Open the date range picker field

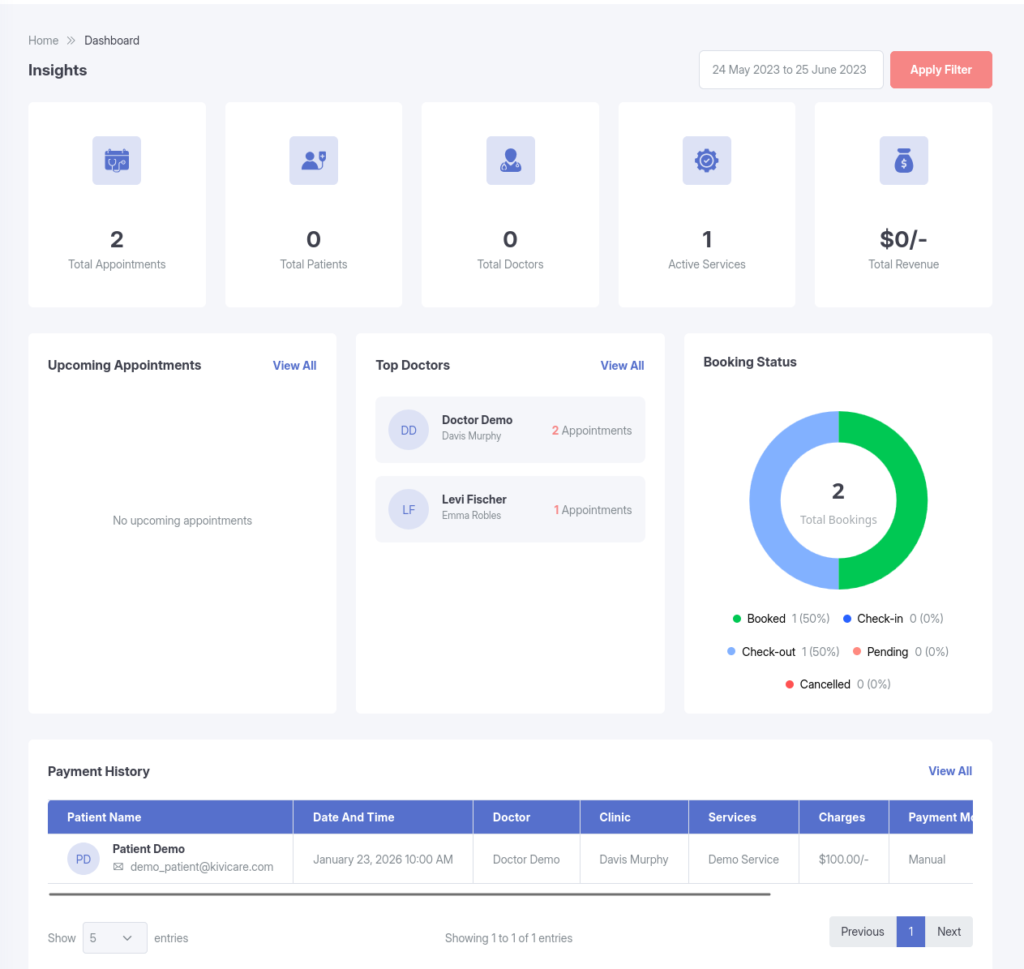click(x=790, y=70)
